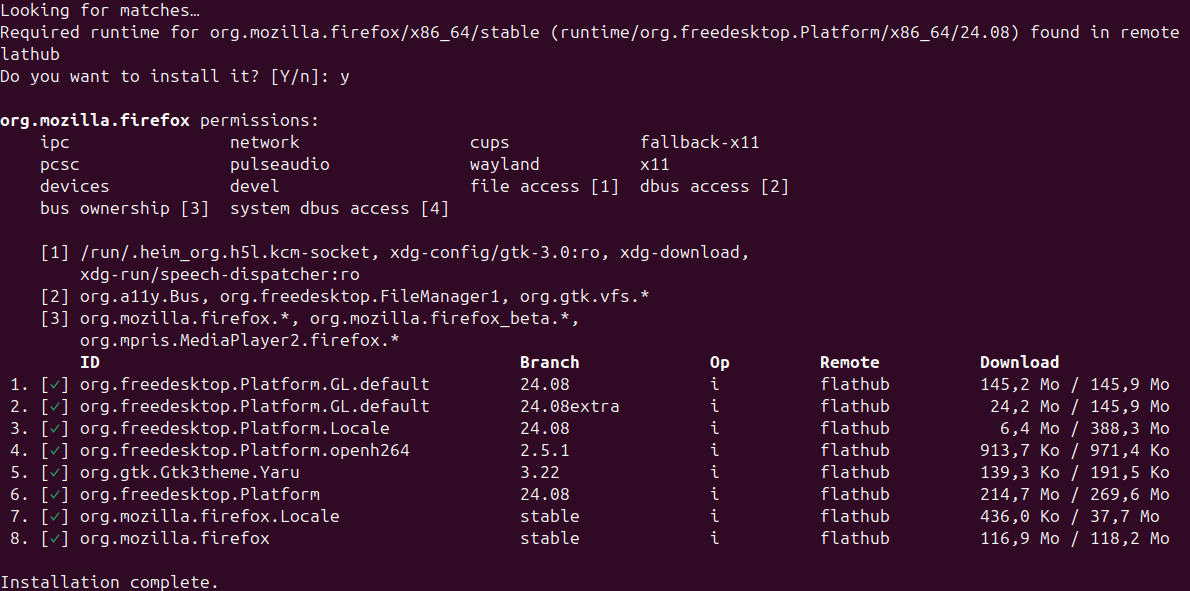Click the checkmark beside org.freedesktop.Platform.openh264
1190x591 pixels.
coord(55,451)
